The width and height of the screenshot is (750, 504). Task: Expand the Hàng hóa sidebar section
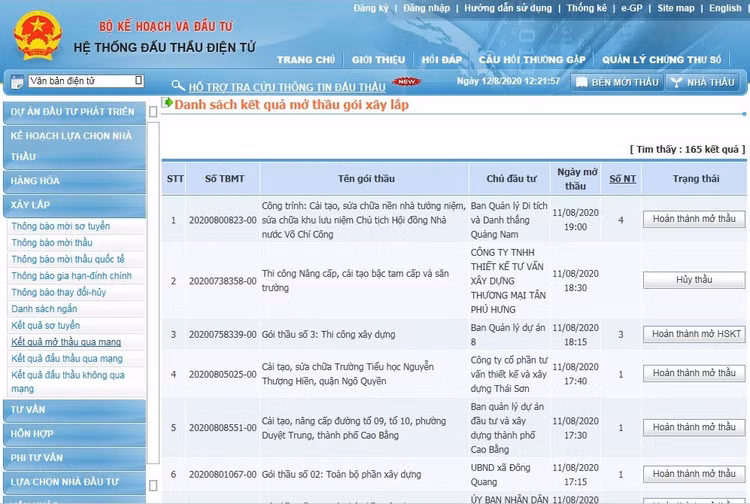tap(36, 181)
